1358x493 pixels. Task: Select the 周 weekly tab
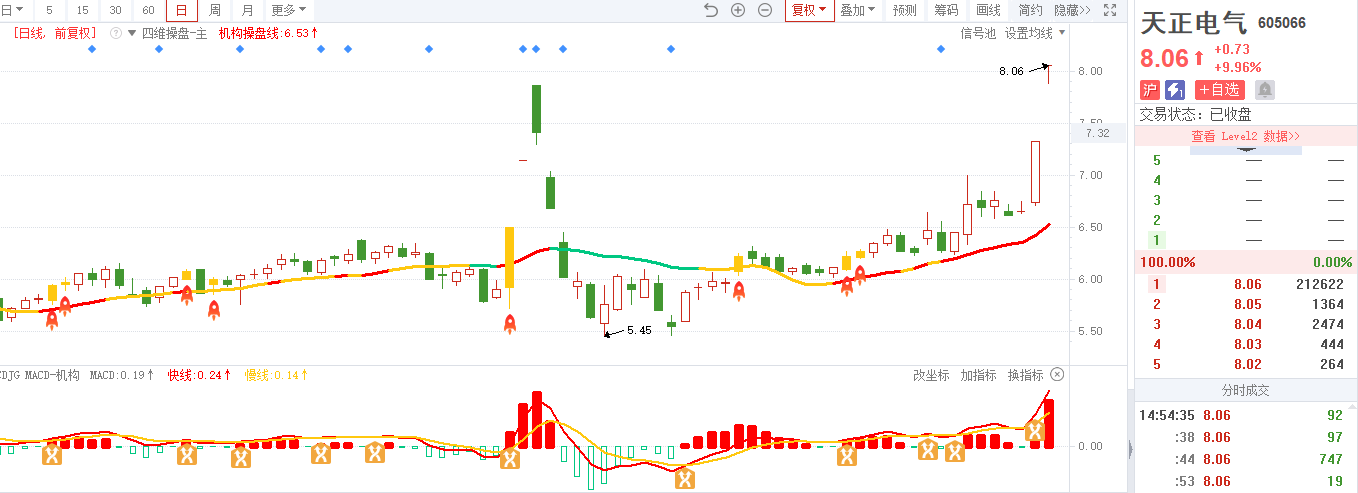214,10
